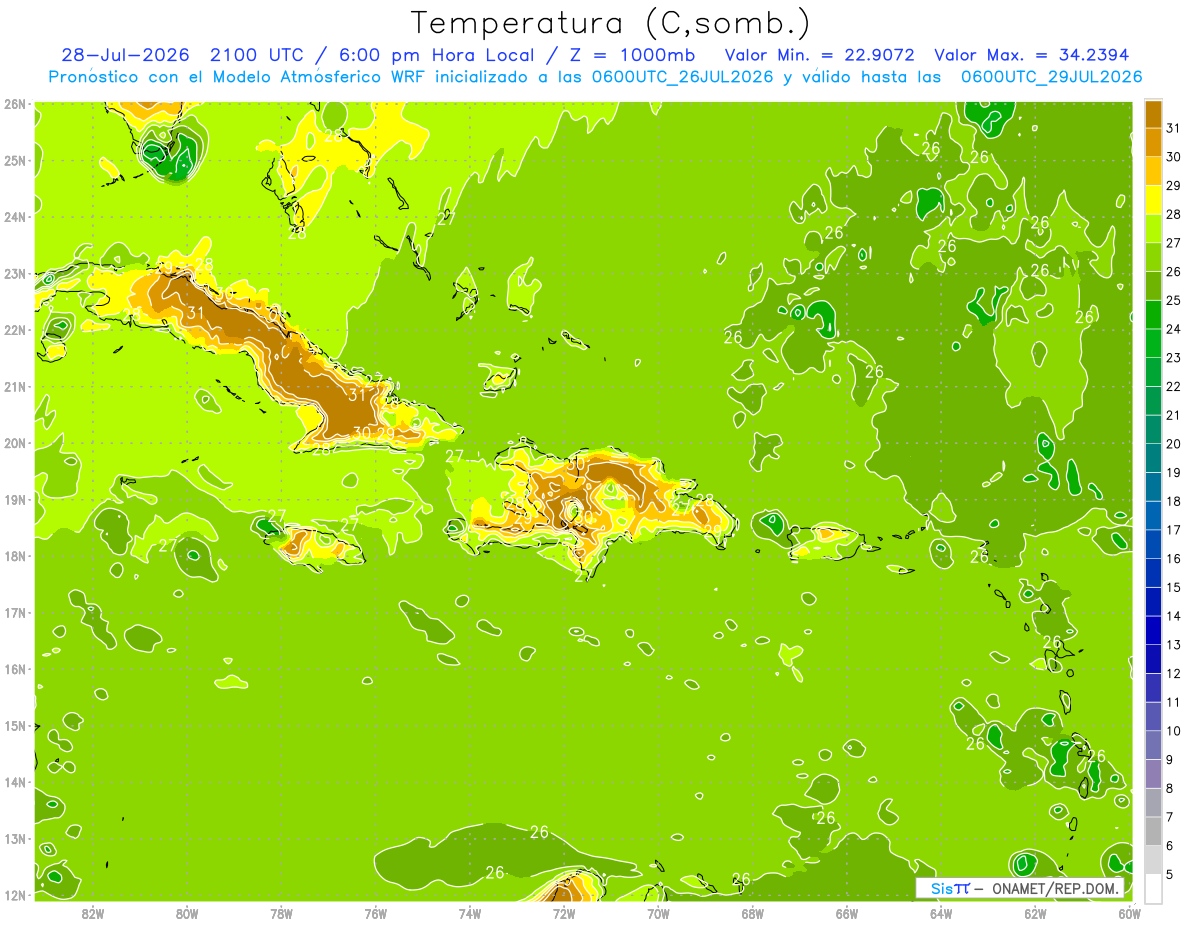Screen dimensions: 1200x927
Task: Click the "78W" longitude axis label
Action: tap(281, 913)
